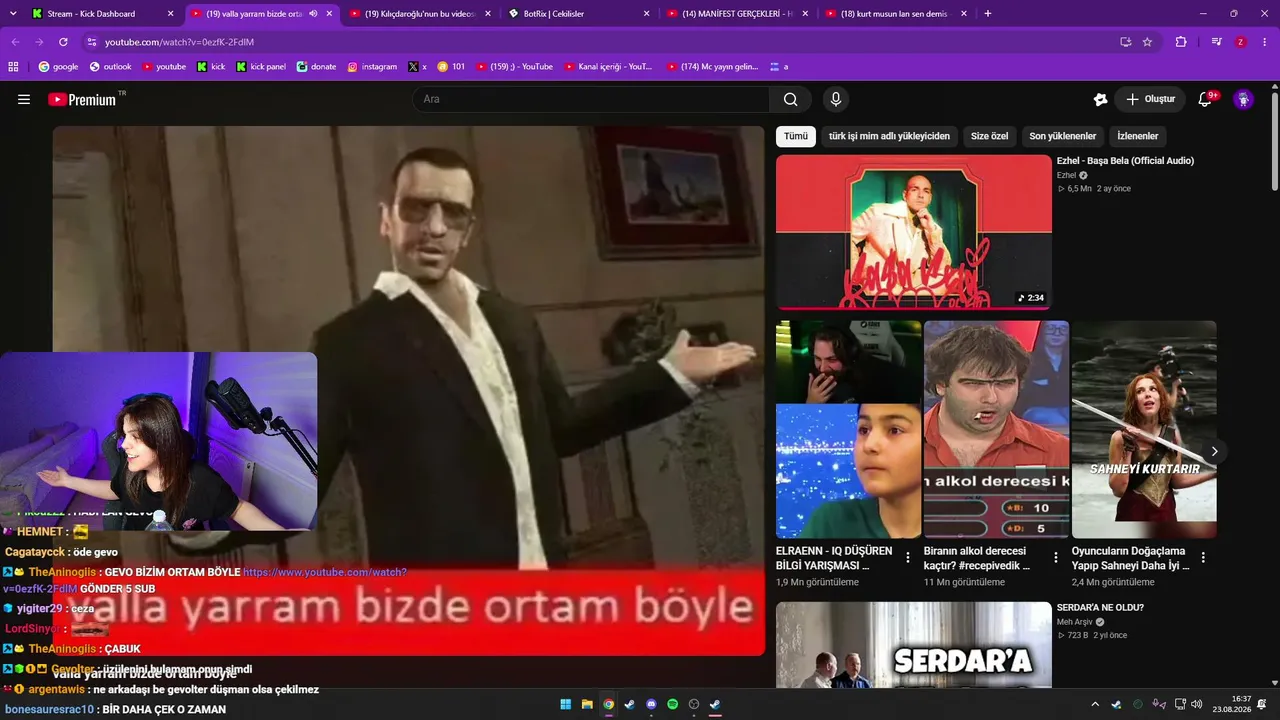
Task: Select the türk işi mim adlı yükleyiciden chip
Action: click(x=889, y=136)
